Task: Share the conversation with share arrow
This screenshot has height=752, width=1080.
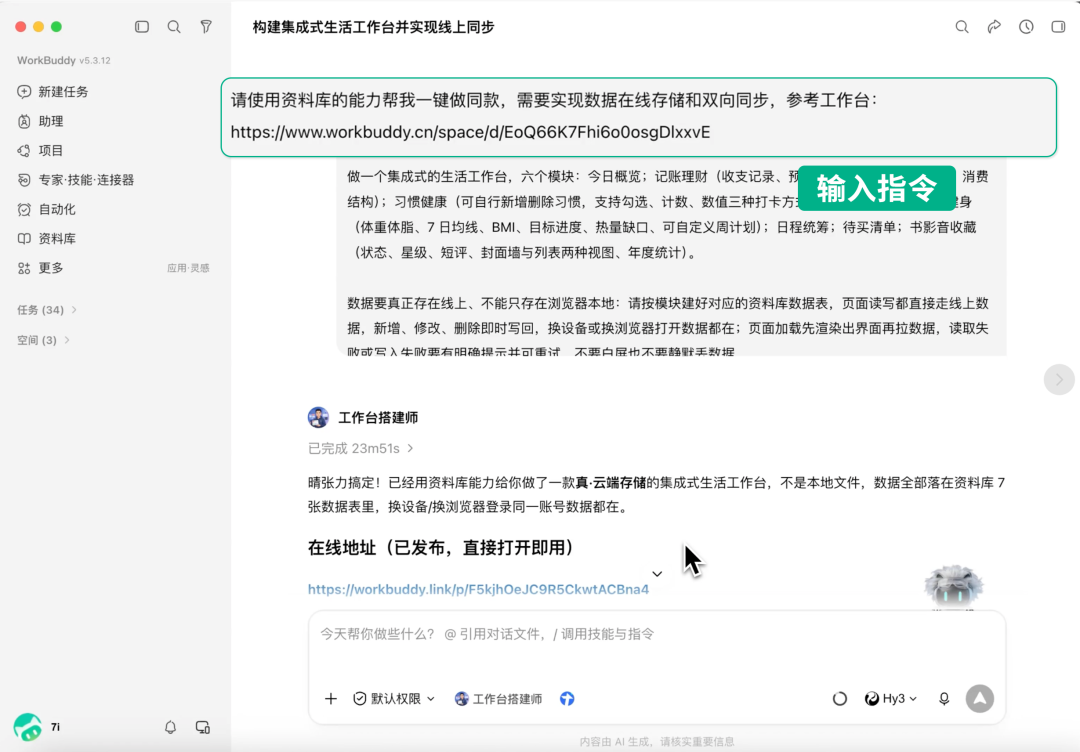Action: click(994, 27)
